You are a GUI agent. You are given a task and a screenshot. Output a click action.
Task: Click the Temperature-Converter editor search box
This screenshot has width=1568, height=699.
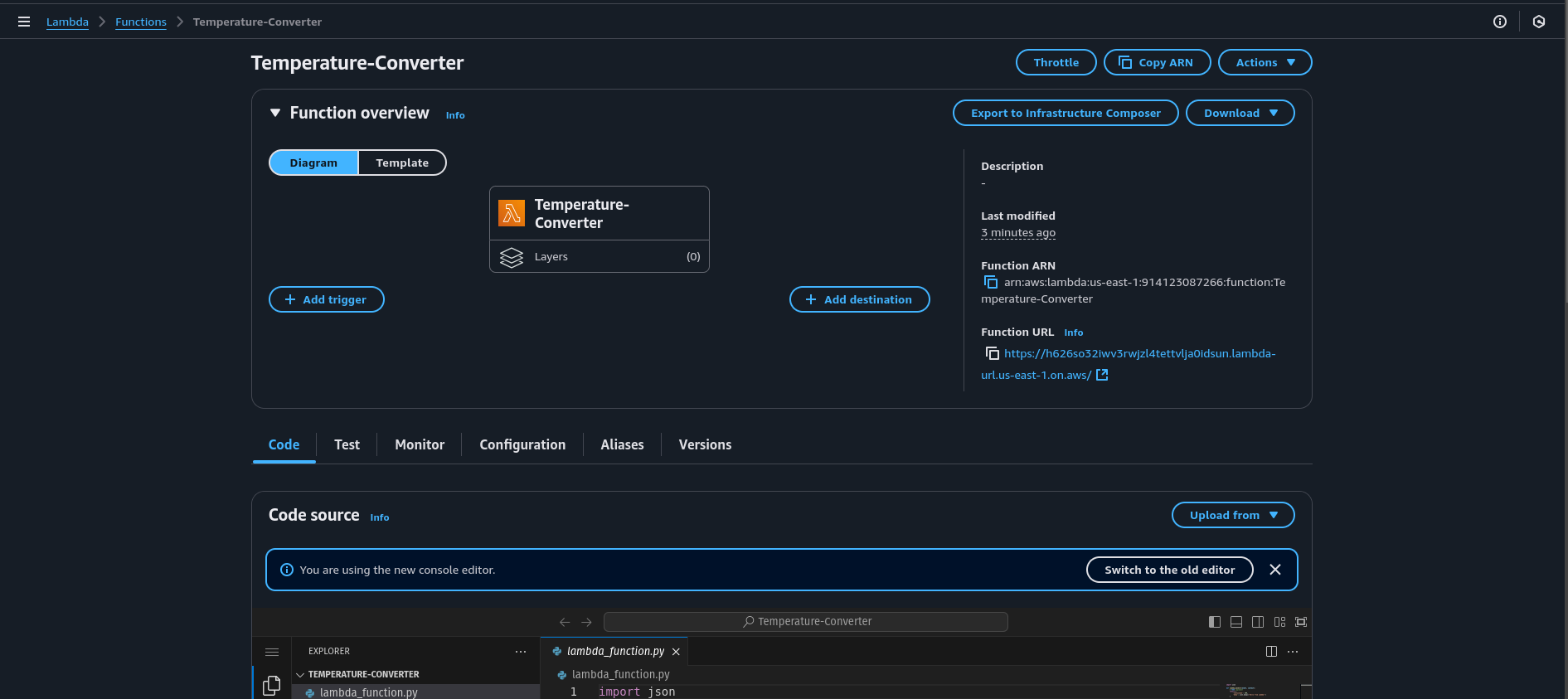click(x=805, y=622)
